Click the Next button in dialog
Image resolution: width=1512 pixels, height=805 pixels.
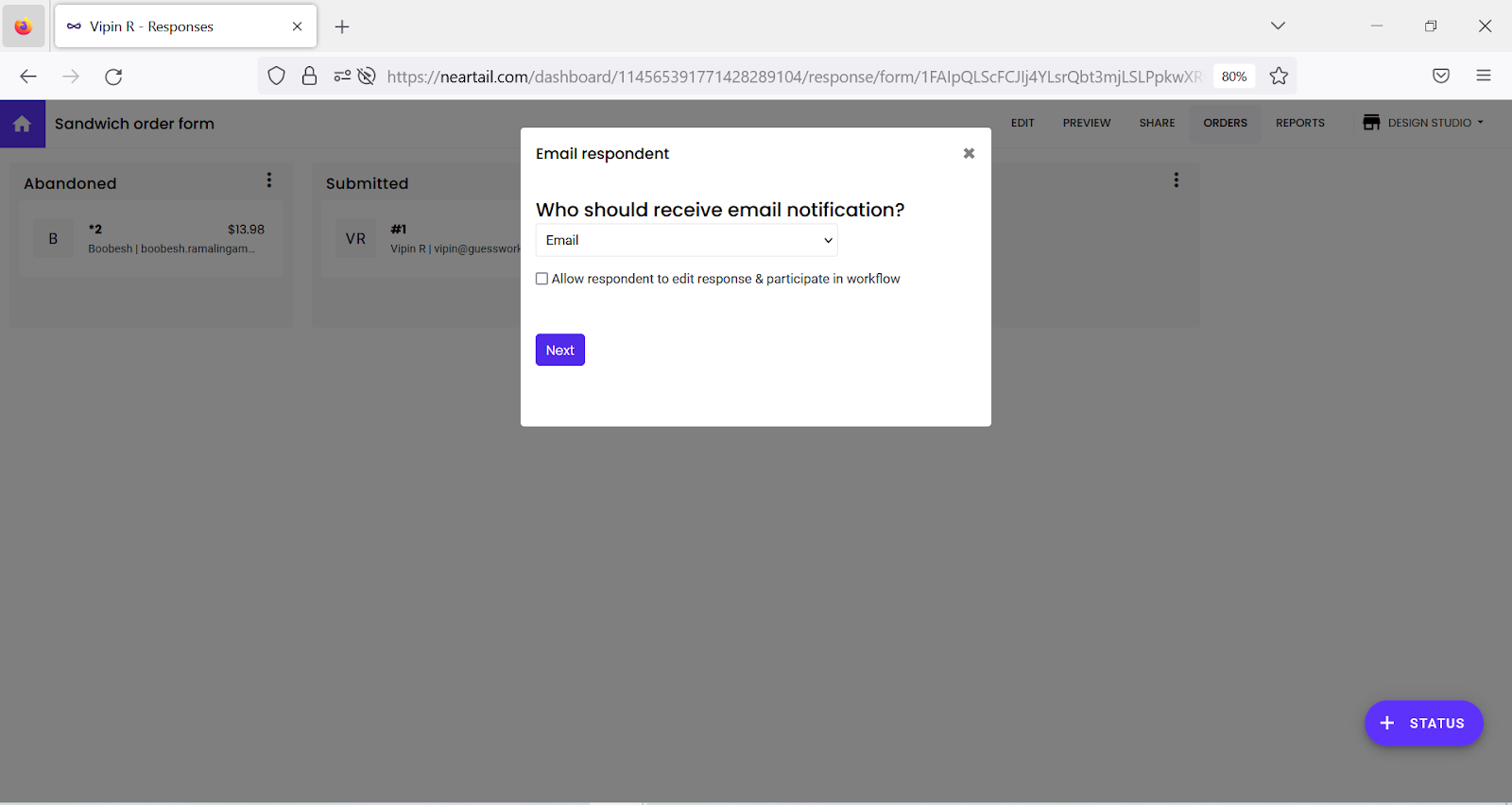tap(560, 350)
